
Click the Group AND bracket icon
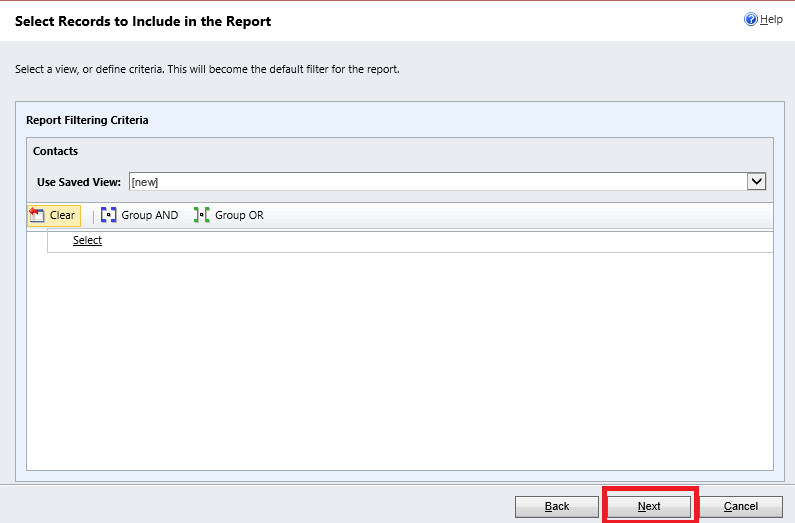[x=109, y=215]
